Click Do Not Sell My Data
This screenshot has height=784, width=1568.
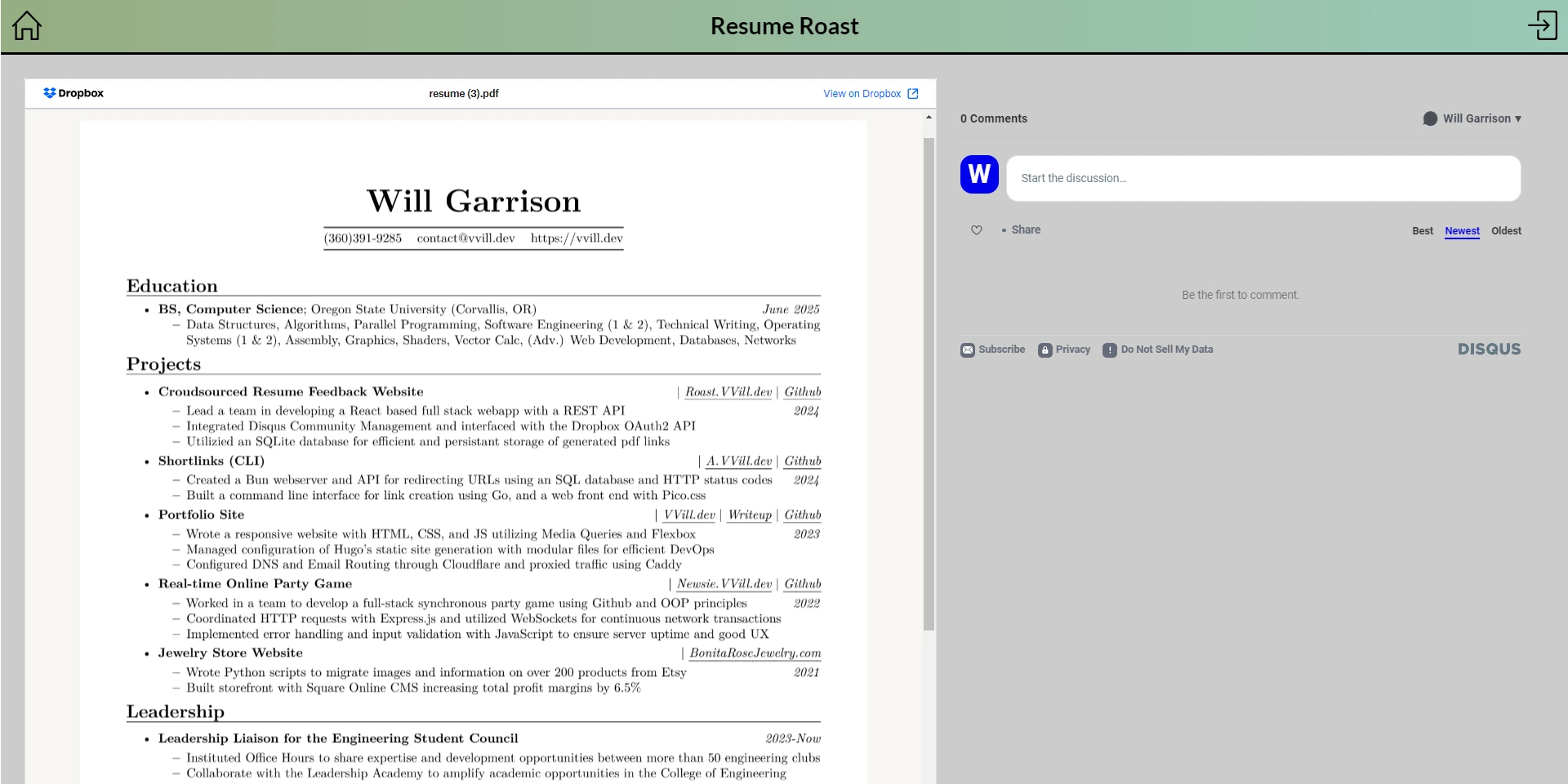click(1158, 350)
